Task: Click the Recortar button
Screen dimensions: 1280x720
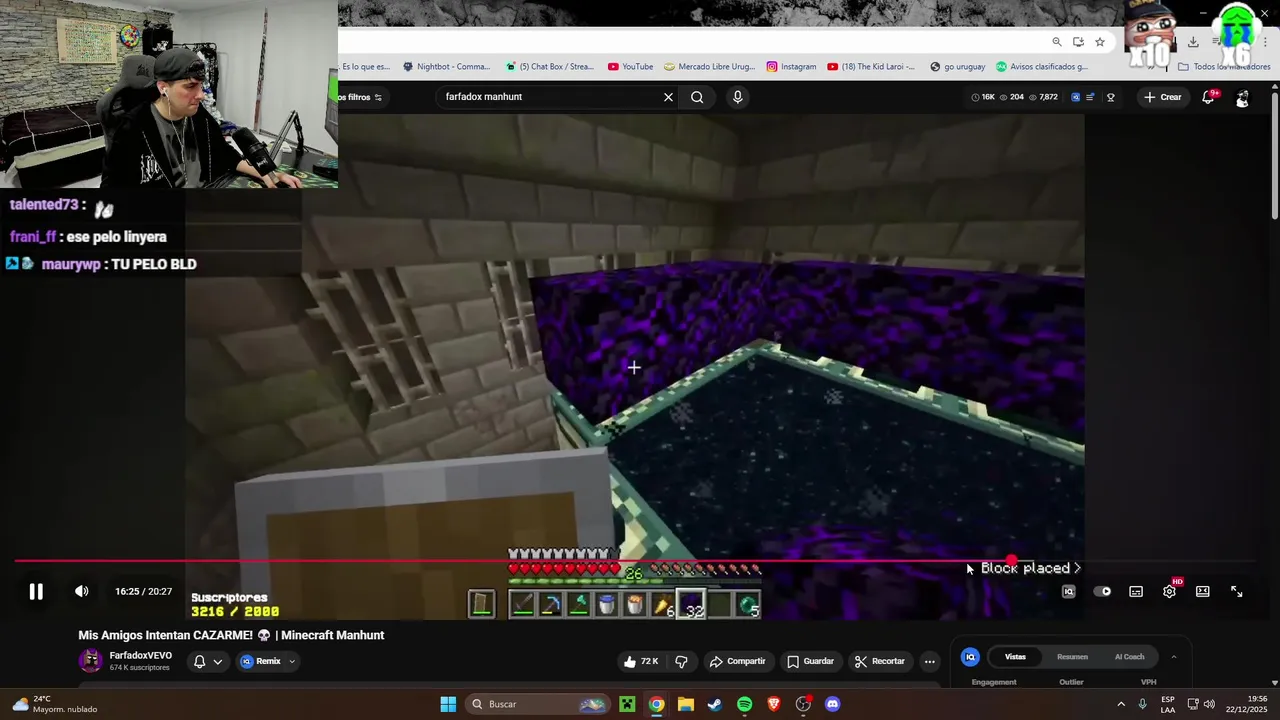Action: tap(879, 661)
